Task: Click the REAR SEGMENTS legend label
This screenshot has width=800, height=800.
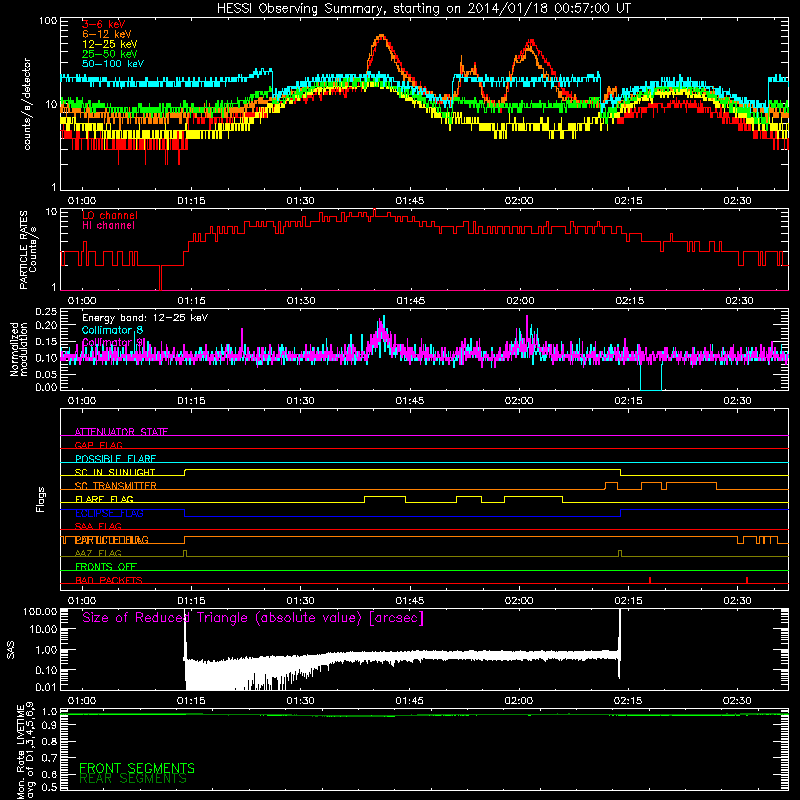Action: click(x=133, y=779)
